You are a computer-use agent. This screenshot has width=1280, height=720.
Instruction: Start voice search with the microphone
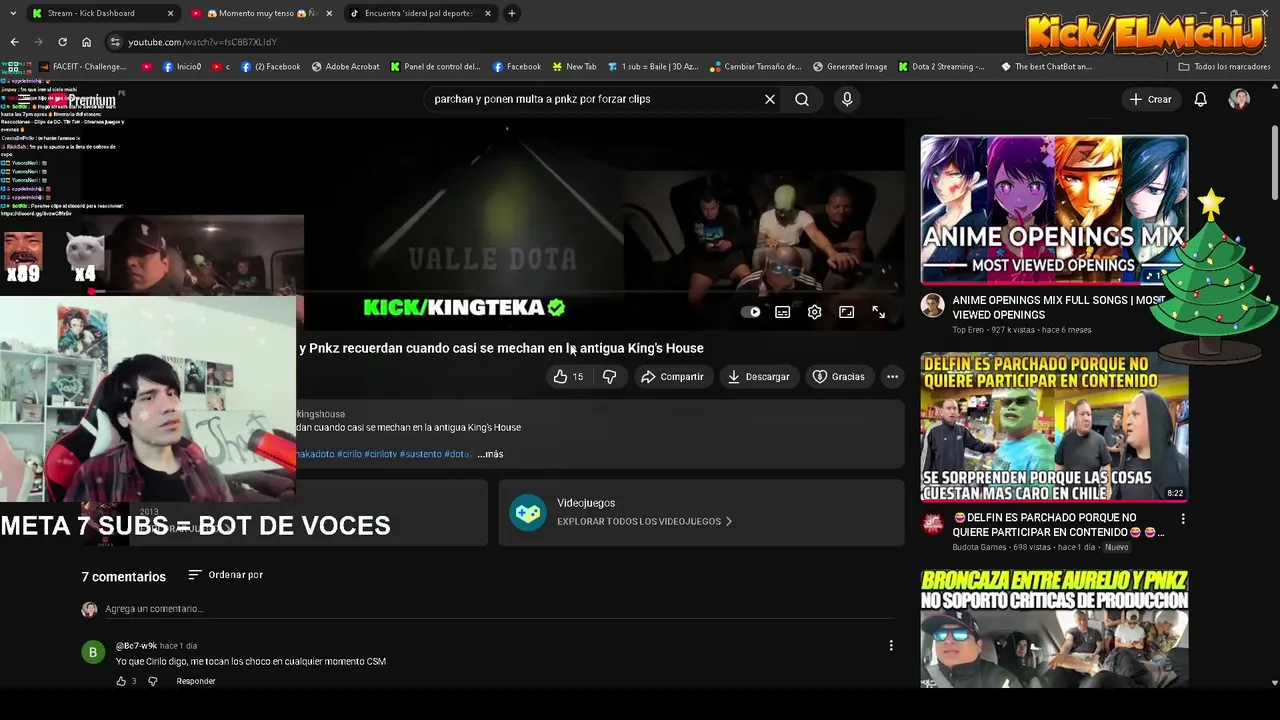tap(847, 99)
